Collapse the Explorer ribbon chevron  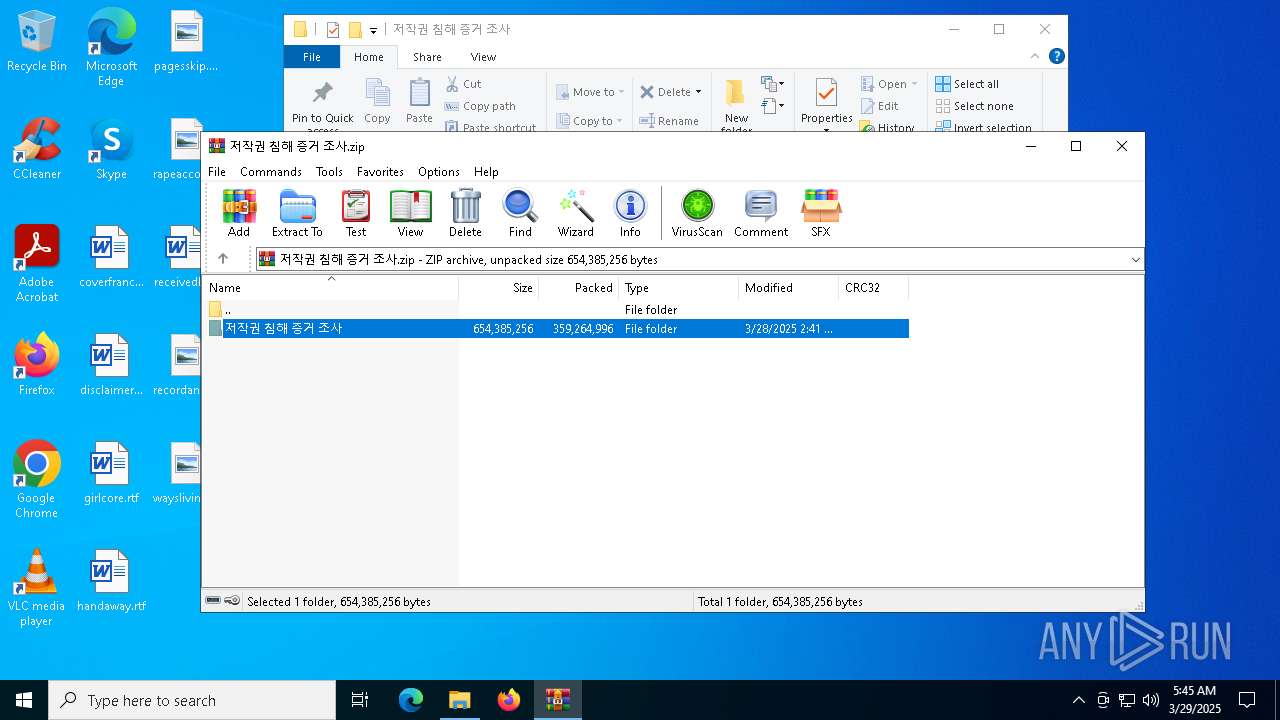(x=1035, y=57)
